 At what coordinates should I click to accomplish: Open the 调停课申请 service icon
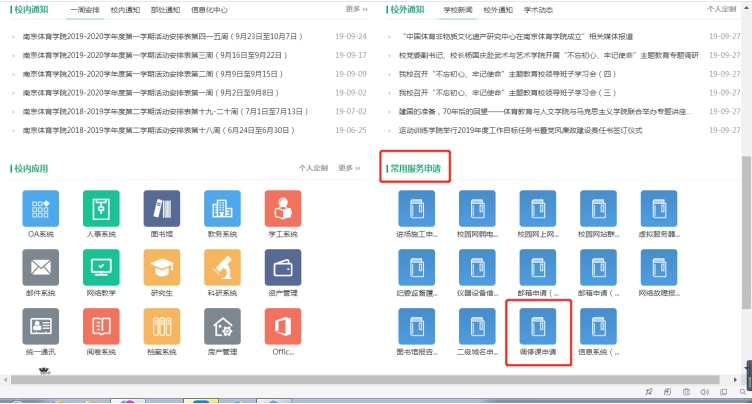coord(538,326)
